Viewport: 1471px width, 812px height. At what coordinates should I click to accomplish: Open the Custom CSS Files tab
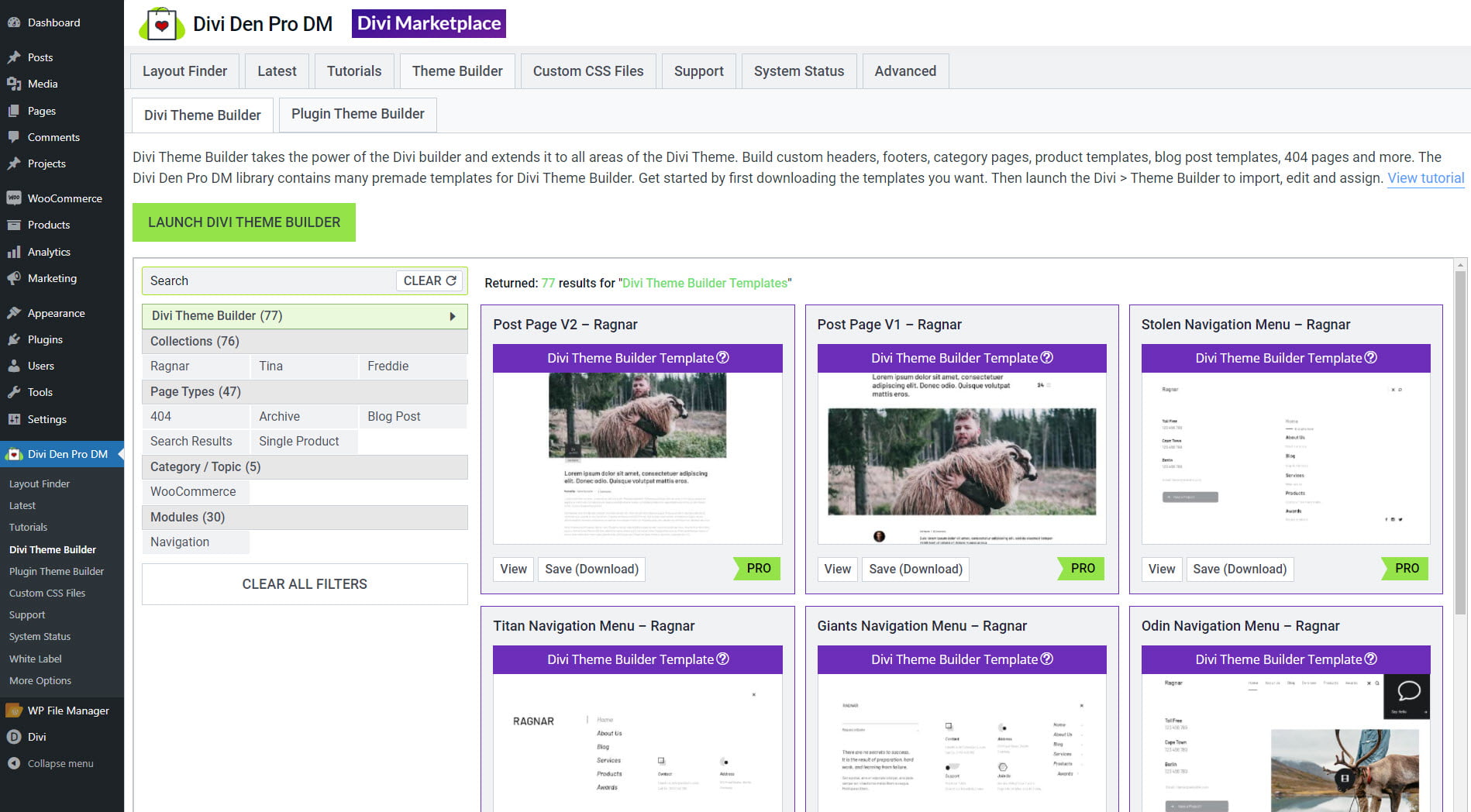click(587, 71)
